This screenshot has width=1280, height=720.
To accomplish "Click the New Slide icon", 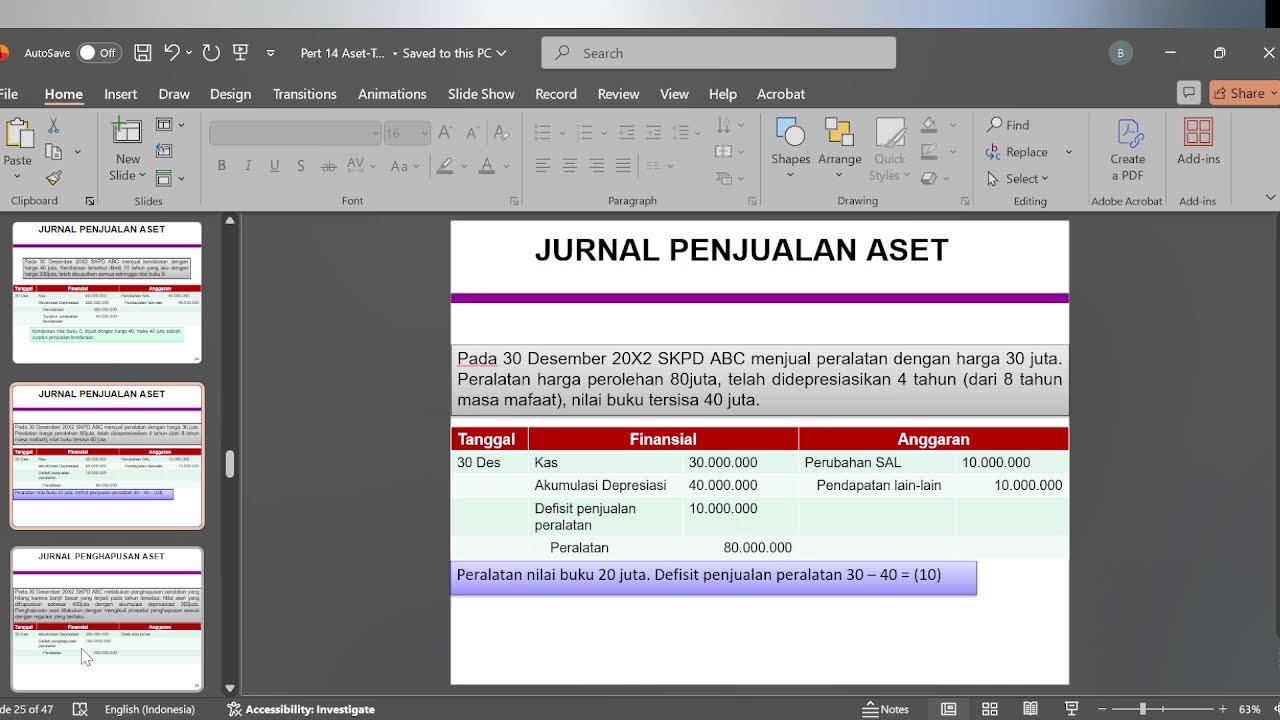I will 127,132.
